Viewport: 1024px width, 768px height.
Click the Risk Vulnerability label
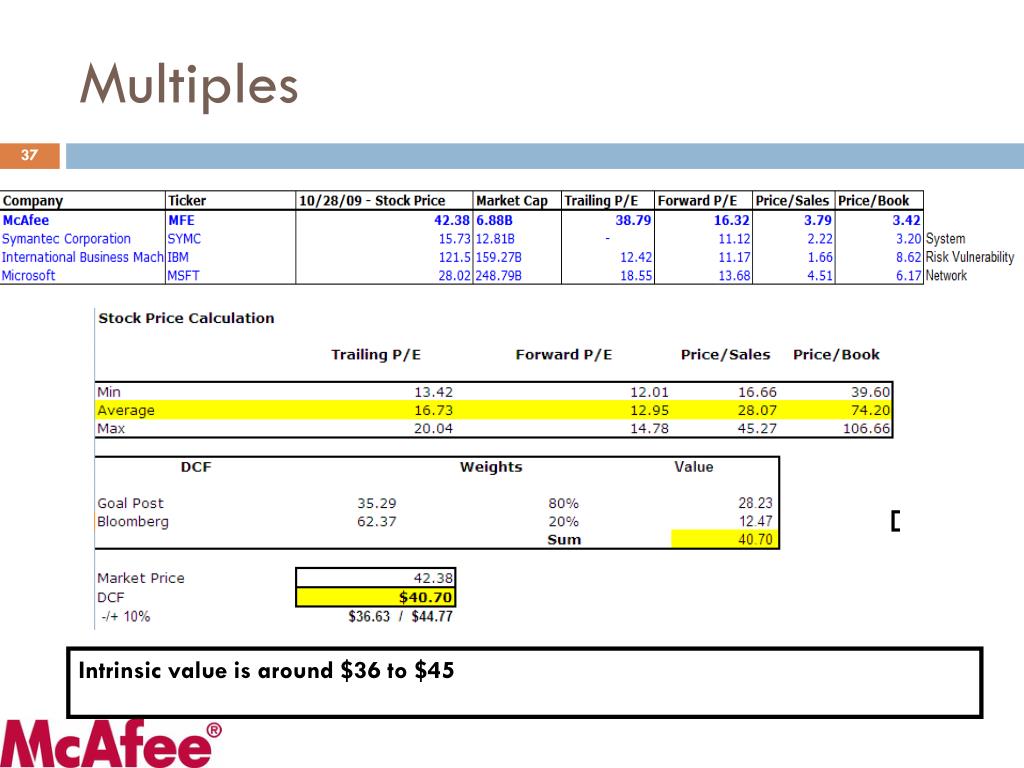[x=970, y=257]
